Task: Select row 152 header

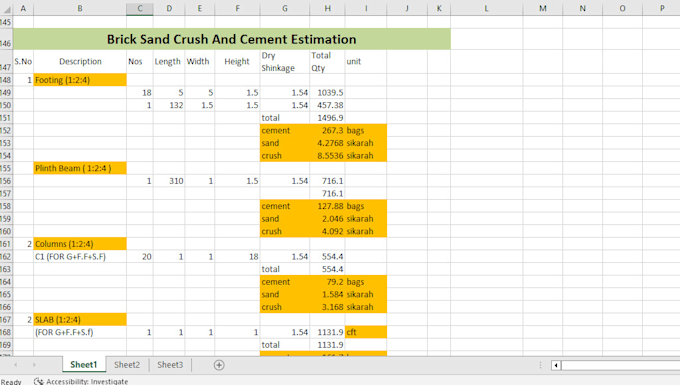Action: (6, 131)
